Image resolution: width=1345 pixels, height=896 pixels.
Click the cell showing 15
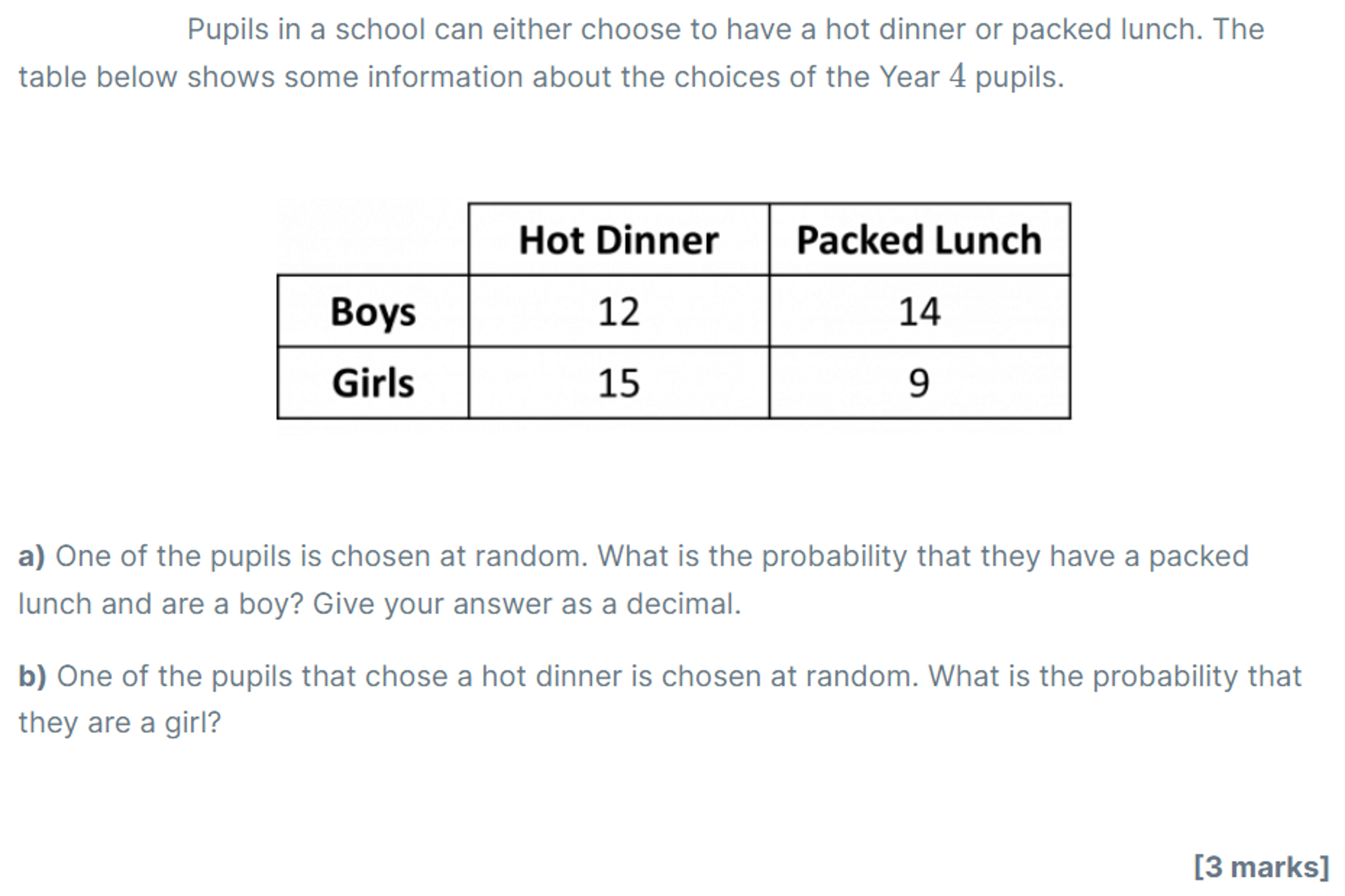point(618,383)
